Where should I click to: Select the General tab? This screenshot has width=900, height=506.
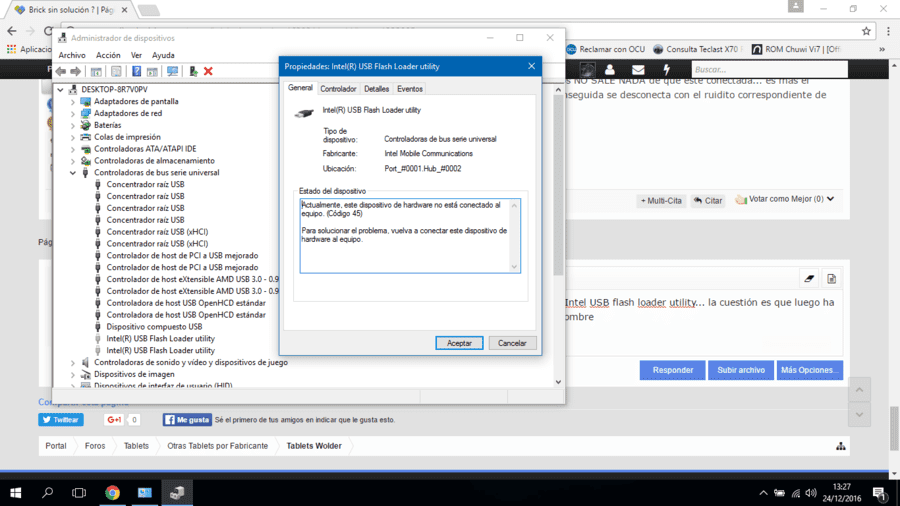point(300,88)
